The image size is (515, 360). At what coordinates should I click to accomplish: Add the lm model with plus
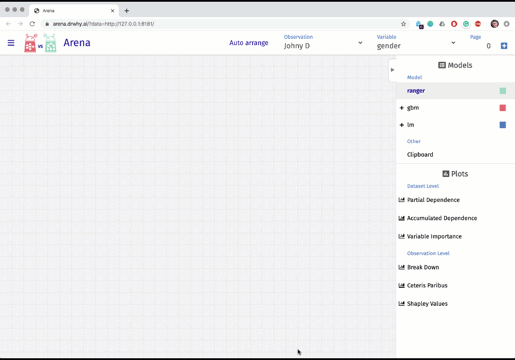402,125
